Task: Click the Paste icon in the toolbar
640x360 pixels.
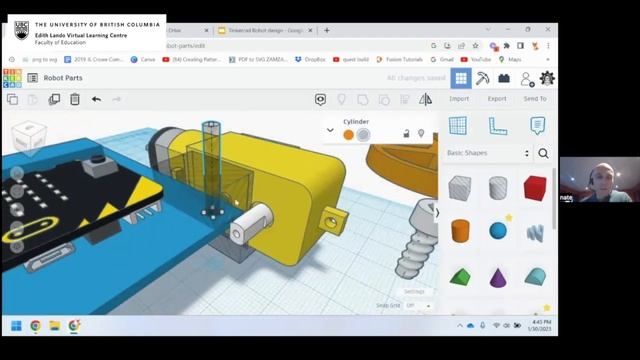Action: 33,99
